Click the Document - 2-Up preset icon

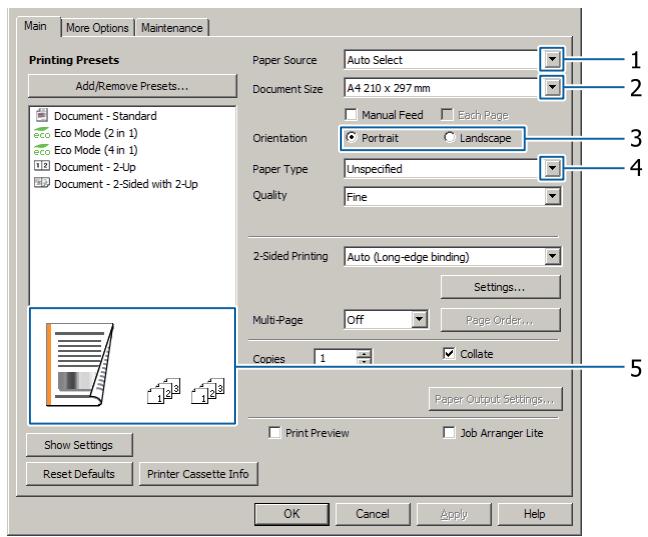pos(42,166)
